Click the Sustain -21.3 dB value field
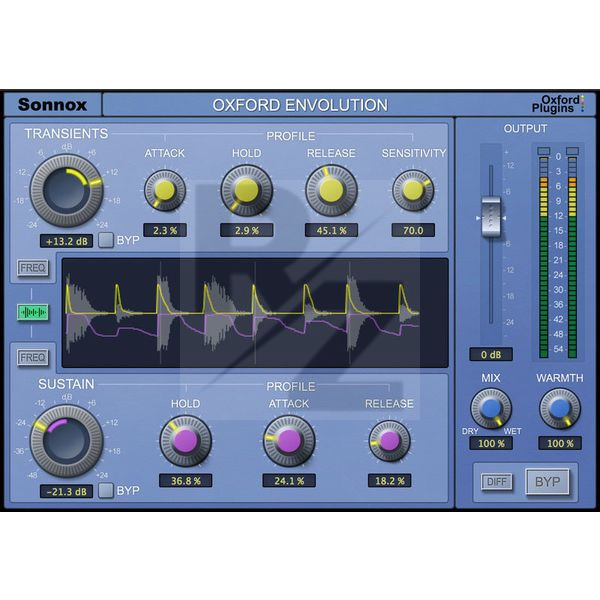Screen dimensions: 600x600 click(x=66, y=491)
